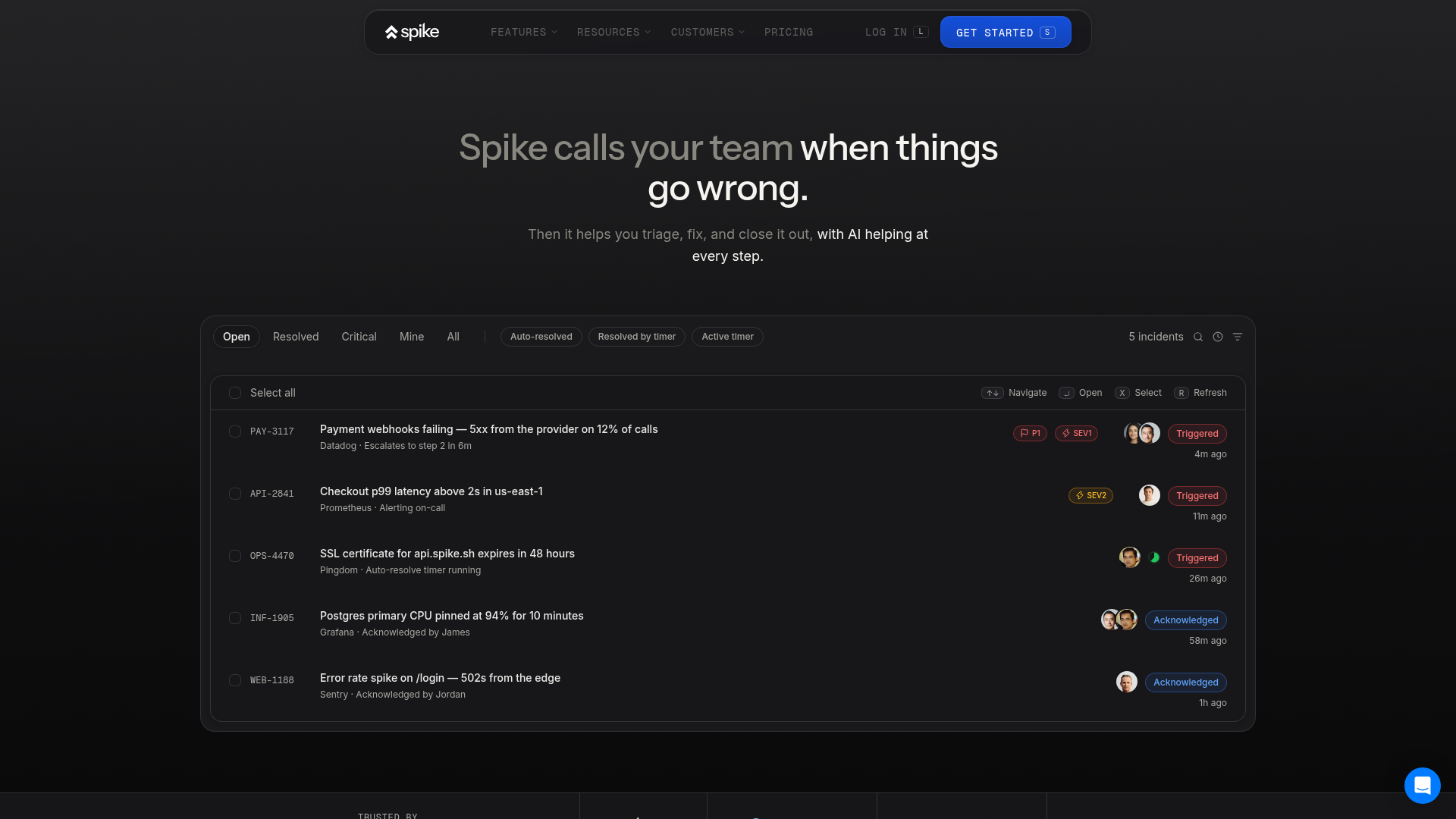Image resolution: width=1456 pixels, height=819 pixels.
Task: Check the OPS-4470 incident checkbox
Action: point(235,556)
